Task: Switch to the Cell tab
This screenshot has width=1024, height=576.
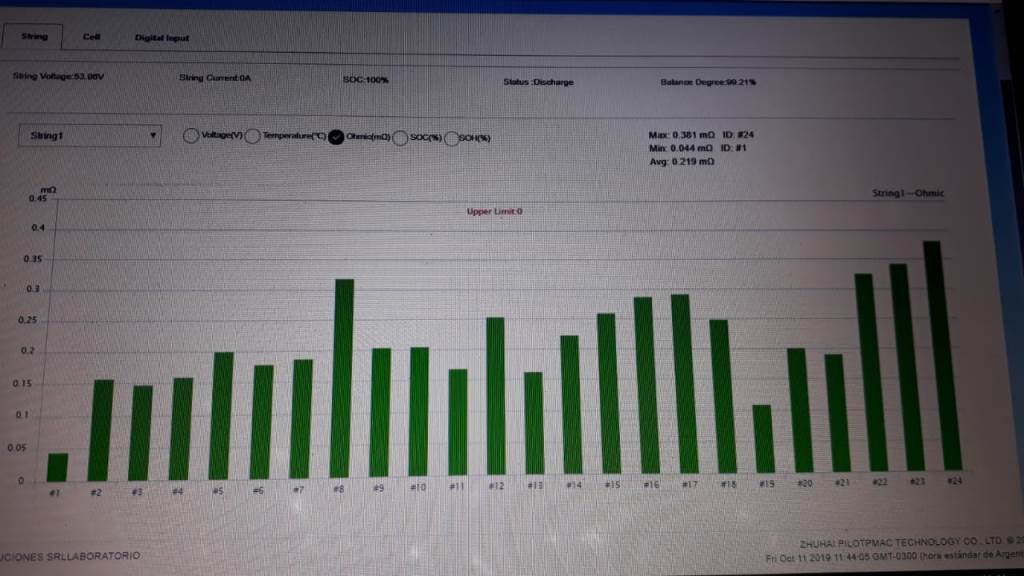Action: click(x=93, y=37)
